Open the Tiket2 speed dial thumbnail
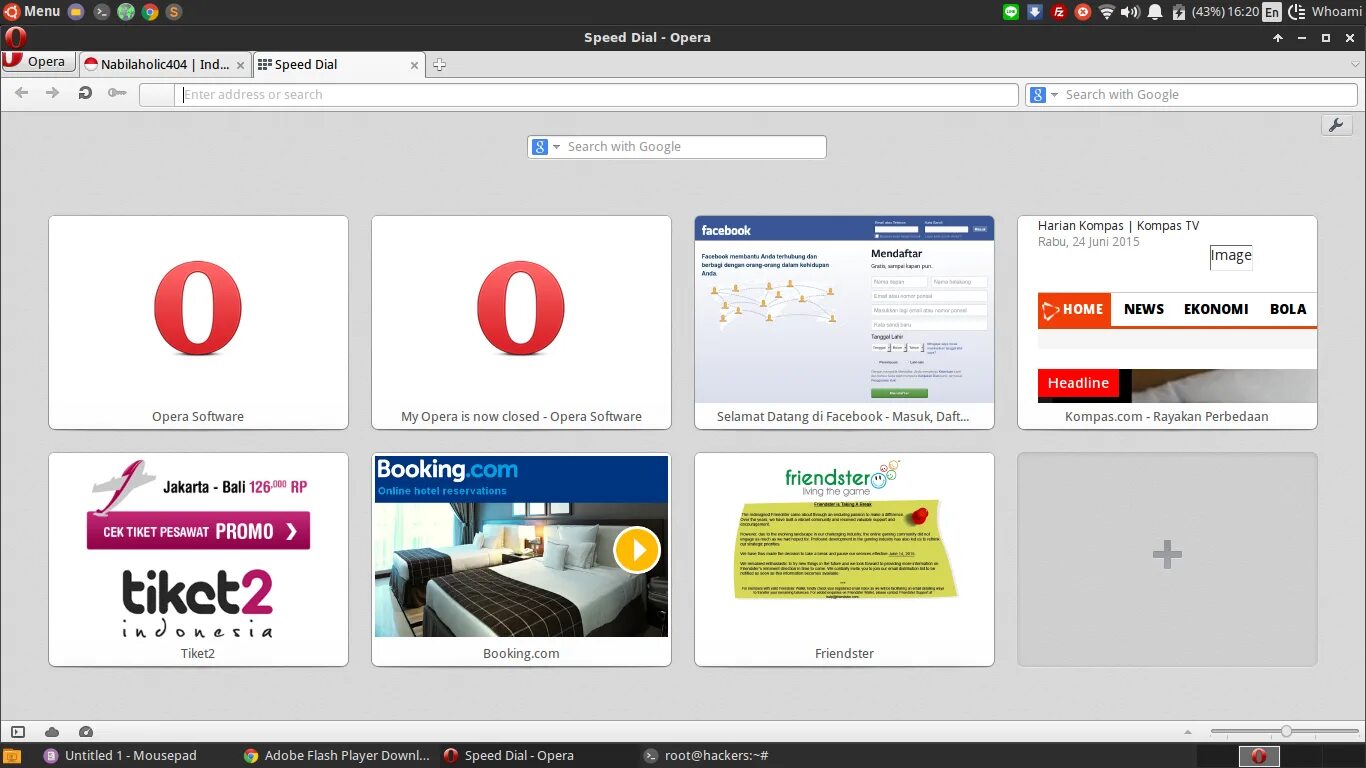Image resolution: width=1366 pixels, height=768 pixels. (198, 559)
